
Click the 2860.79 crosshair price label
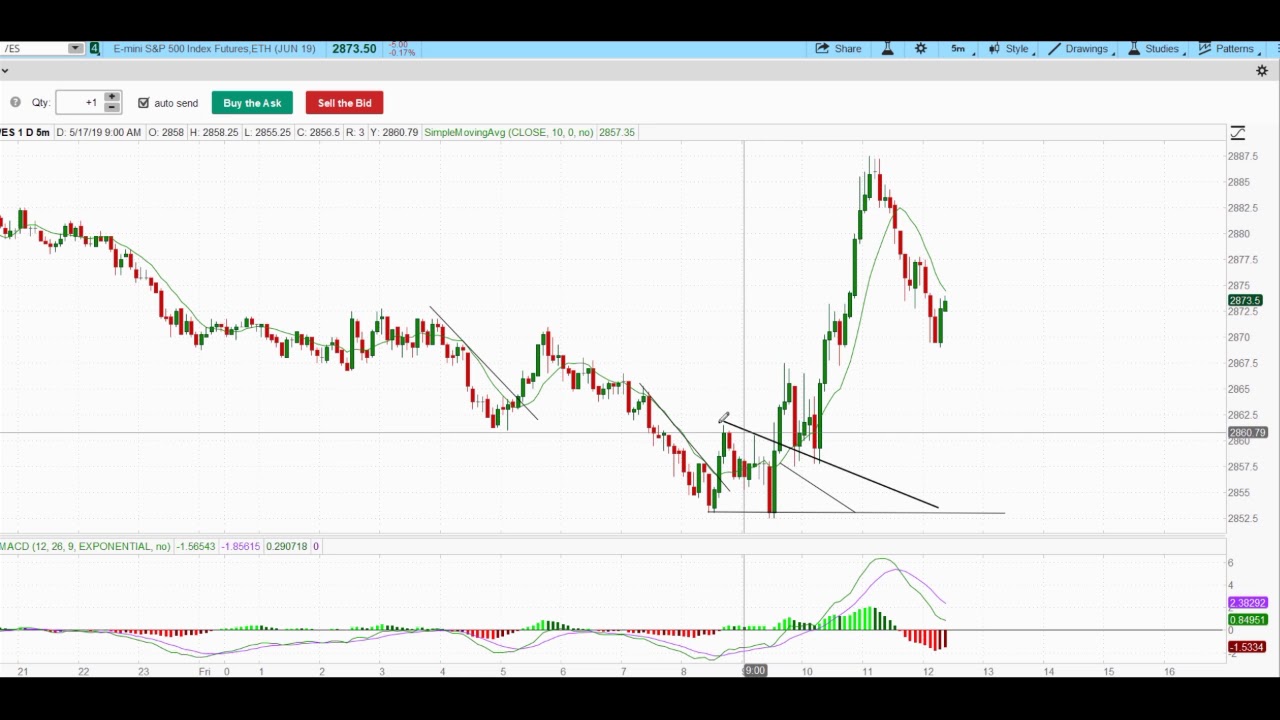[x=1248, y=433]
